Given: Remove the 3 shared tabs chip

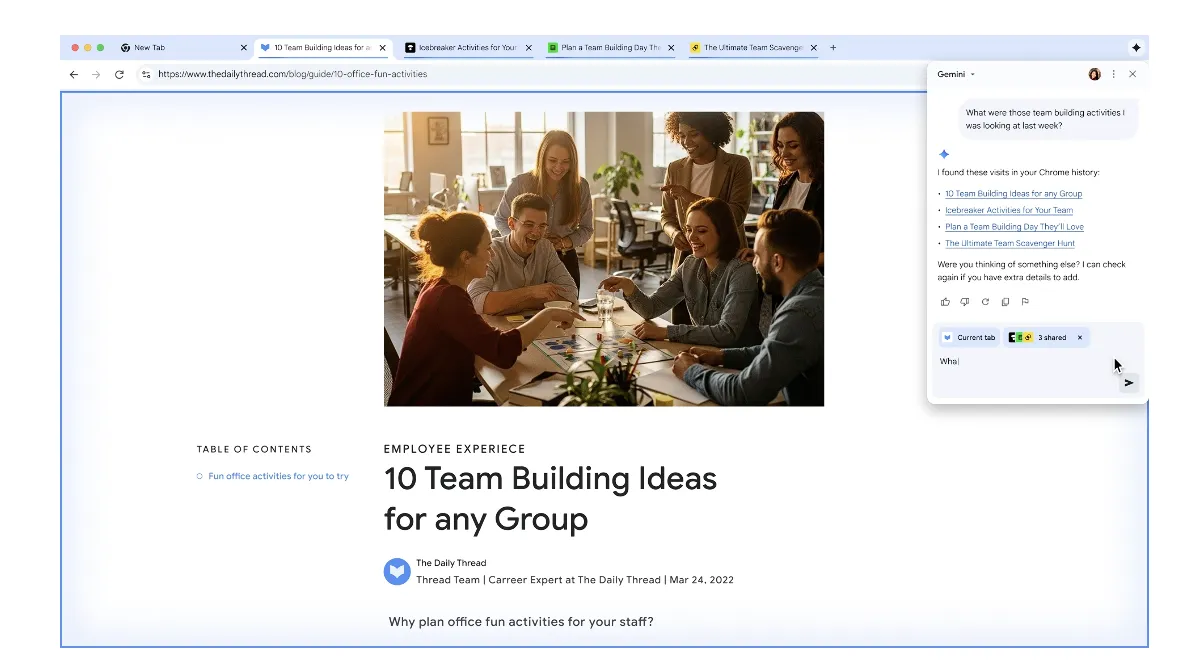Looking at the screenshot, I should click(1080, 338).
